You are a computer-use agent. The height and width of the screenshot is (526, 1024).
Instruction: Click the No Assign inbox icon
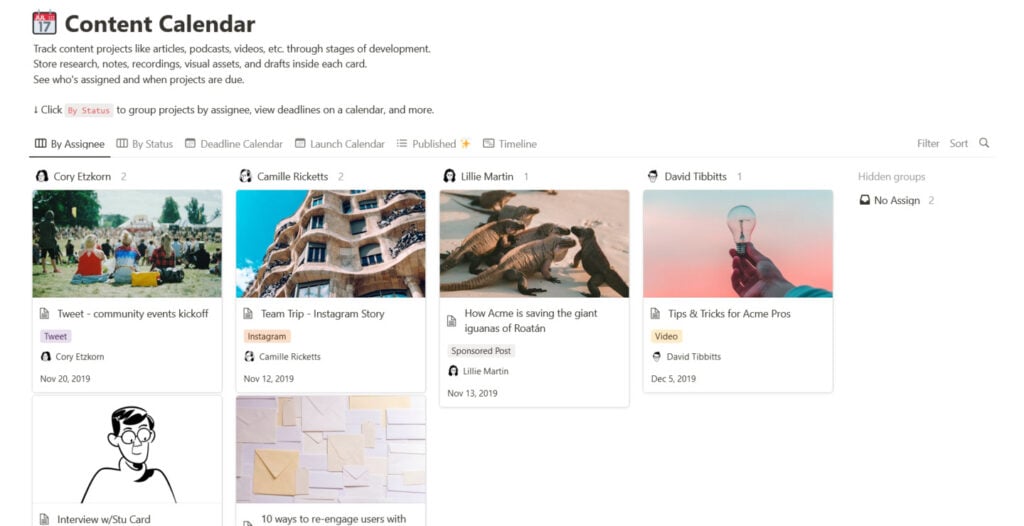pyautogui.click(x=865, y=200)
